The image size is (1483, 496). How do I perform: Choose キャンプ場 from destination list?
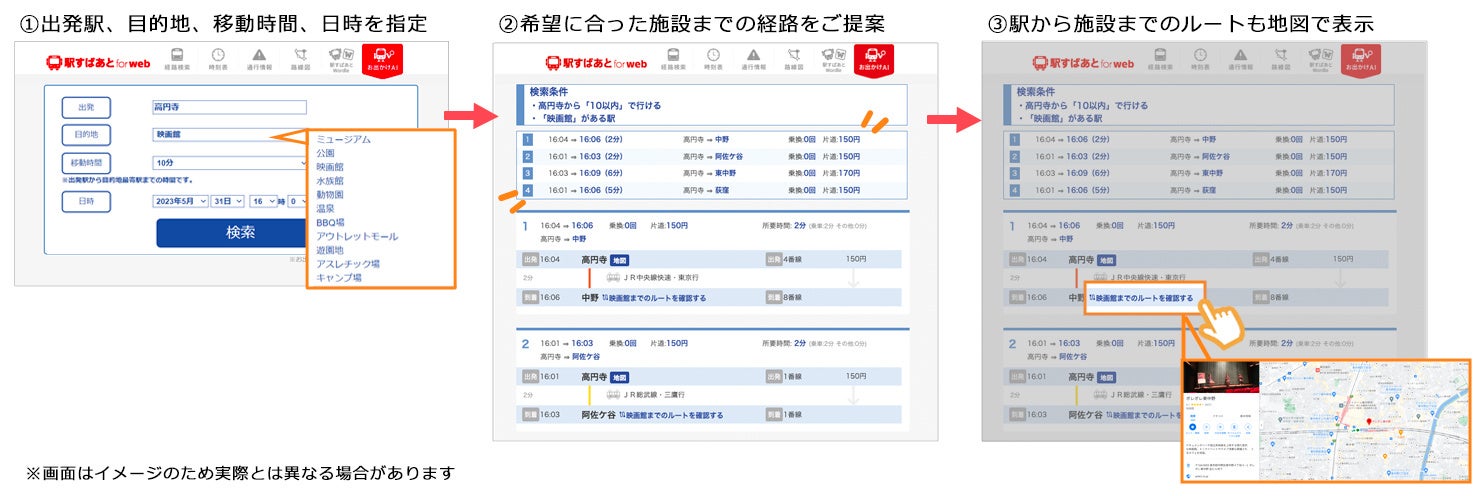click(x=339, y=277)
